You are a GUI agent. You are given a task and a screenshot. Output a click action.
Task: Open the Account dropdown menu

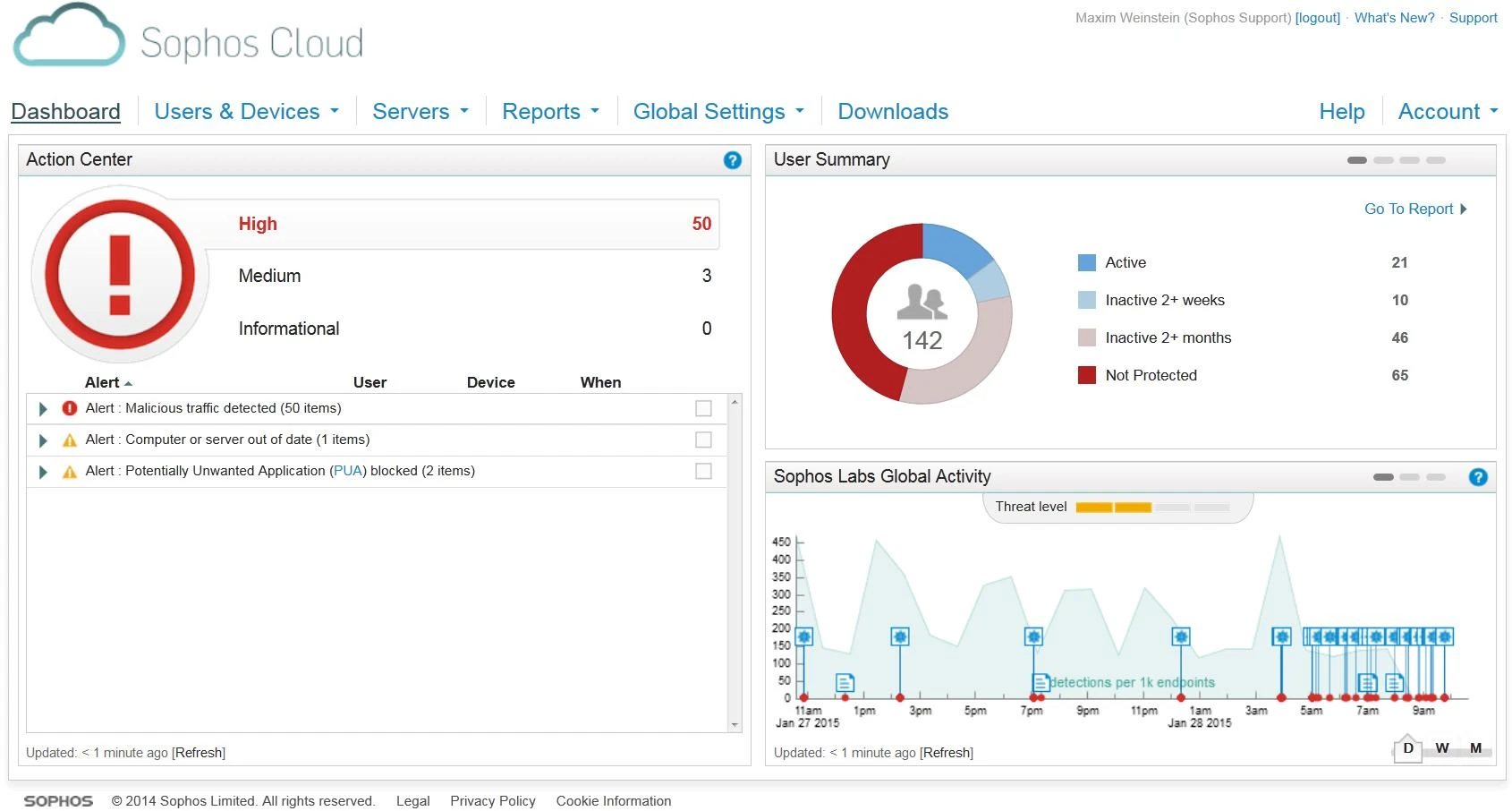[1448, 112]
